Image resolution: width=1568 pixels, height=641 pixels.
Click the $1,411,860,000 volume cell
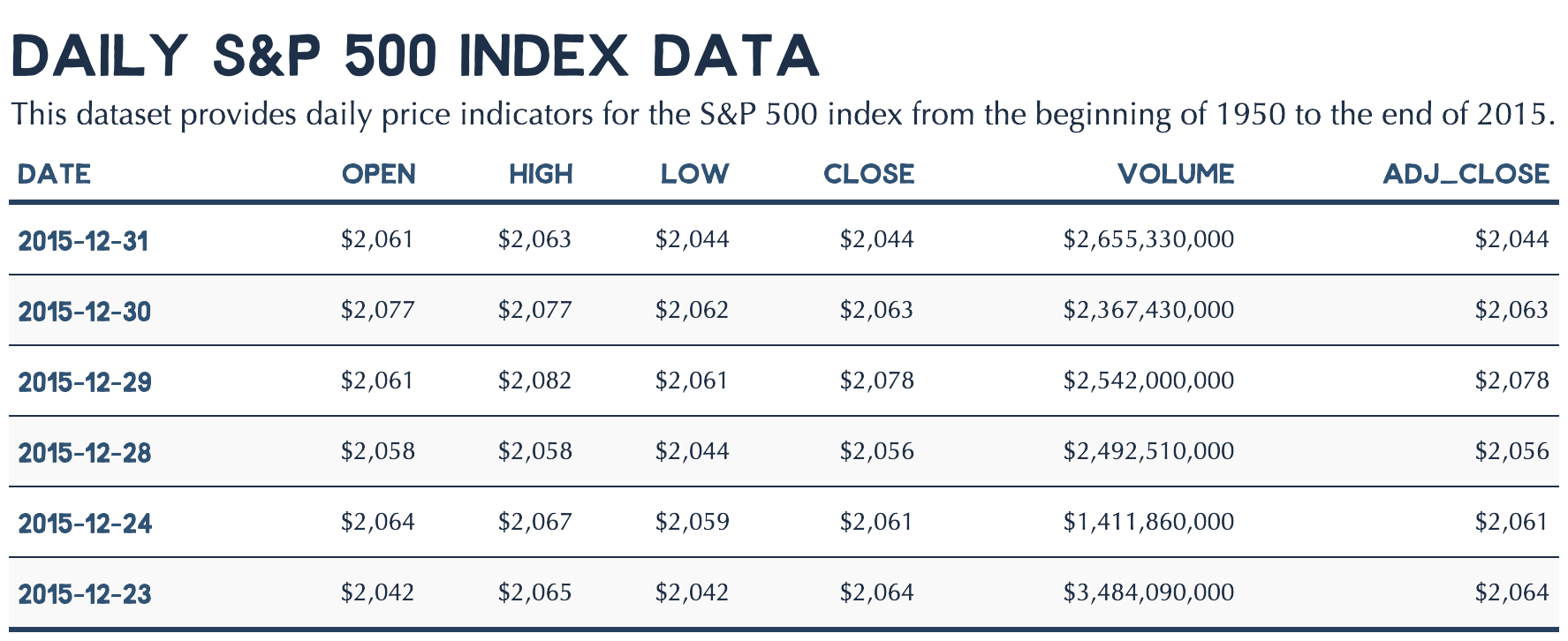click(1148, 522)
